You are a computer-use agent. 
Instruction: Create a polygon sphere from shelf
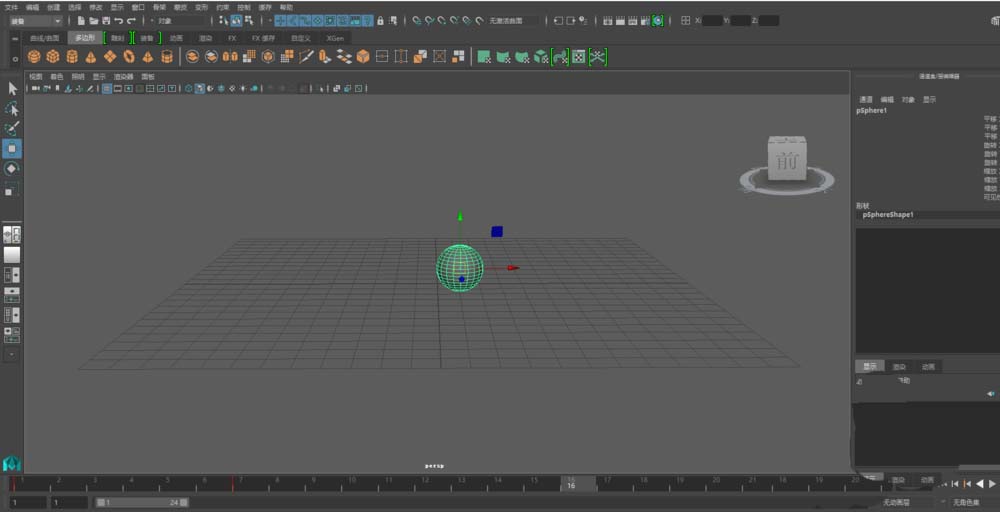click(x=34, y=57)
